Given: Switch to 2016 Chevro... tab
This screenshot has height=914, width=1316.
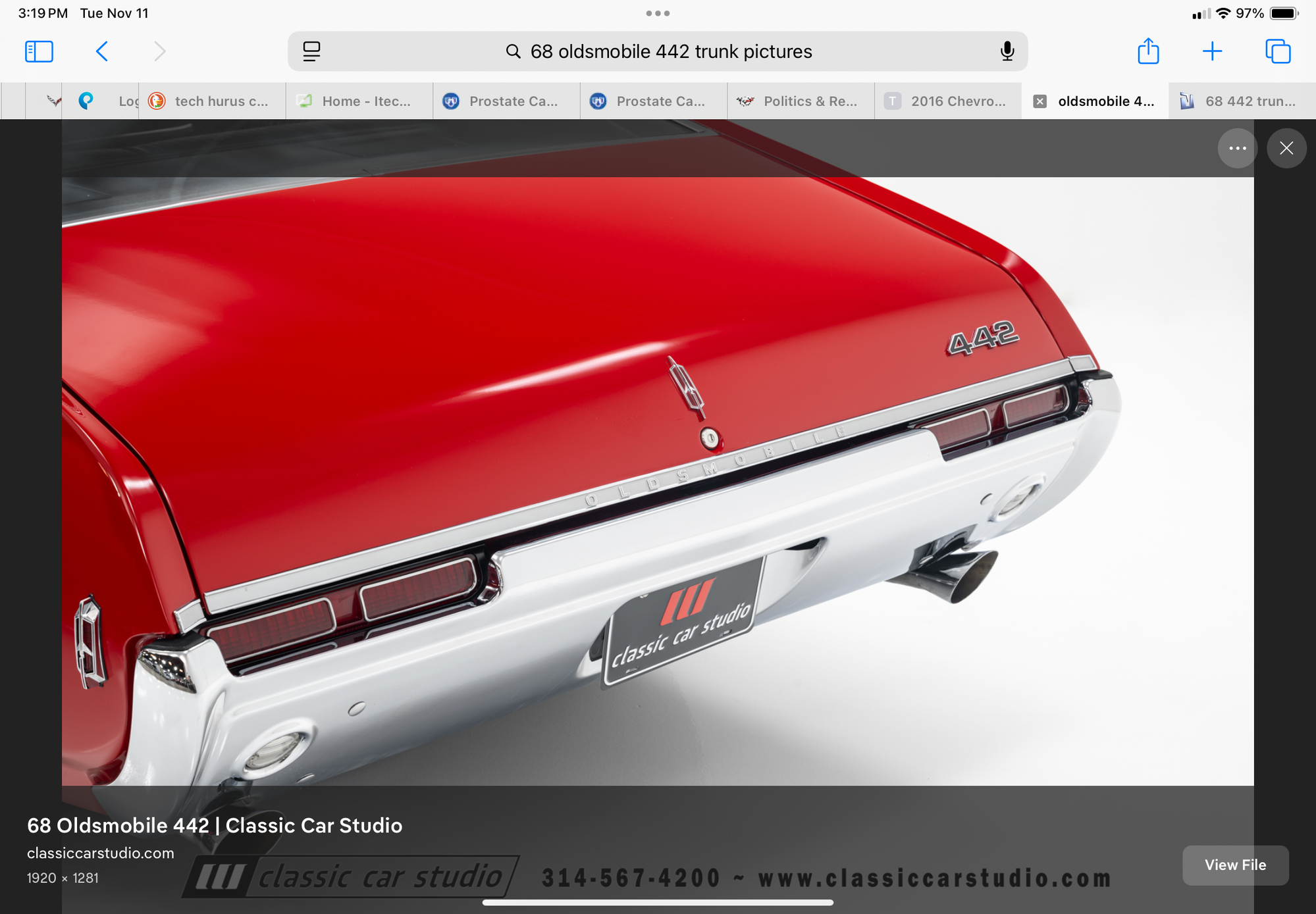Looking at the screenshot, I should (x=948, y=101).
